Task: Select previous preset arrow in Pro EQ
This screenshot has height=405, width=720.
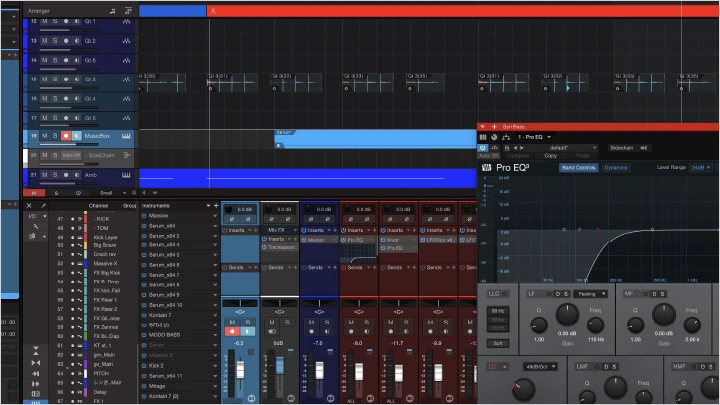Action: pyautogui.click(x=515, y=148)
